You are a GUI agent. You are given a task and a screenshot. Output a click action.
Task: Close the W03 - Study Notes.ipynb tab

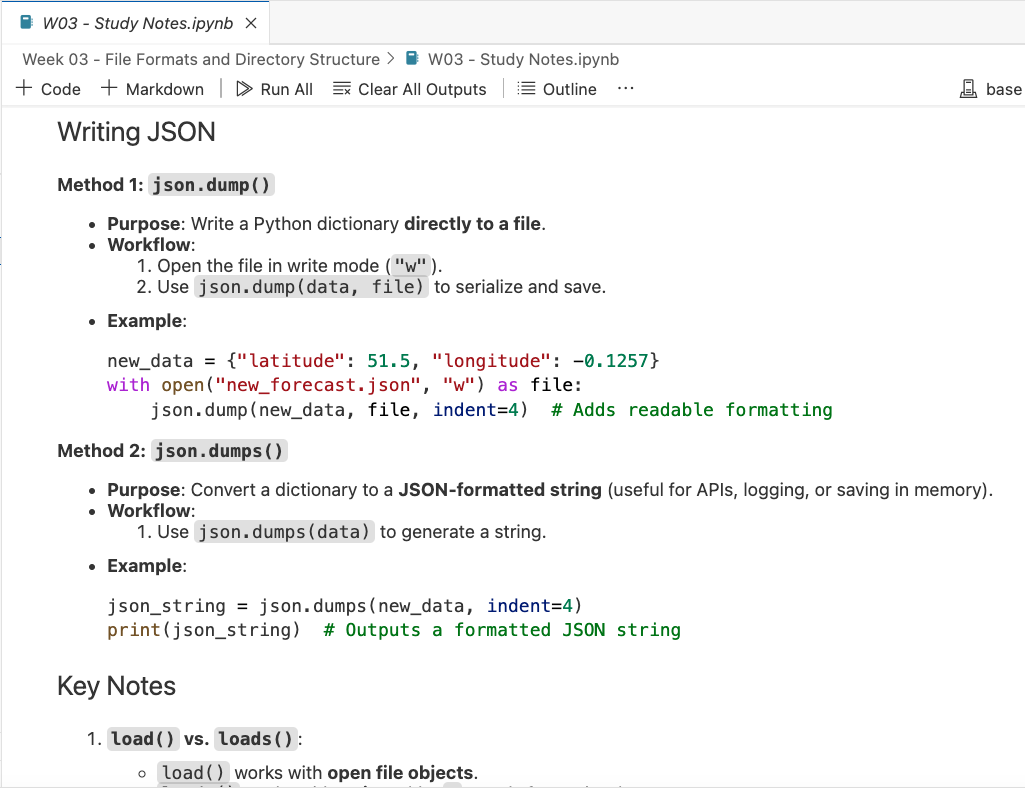[x=251, y=23]
